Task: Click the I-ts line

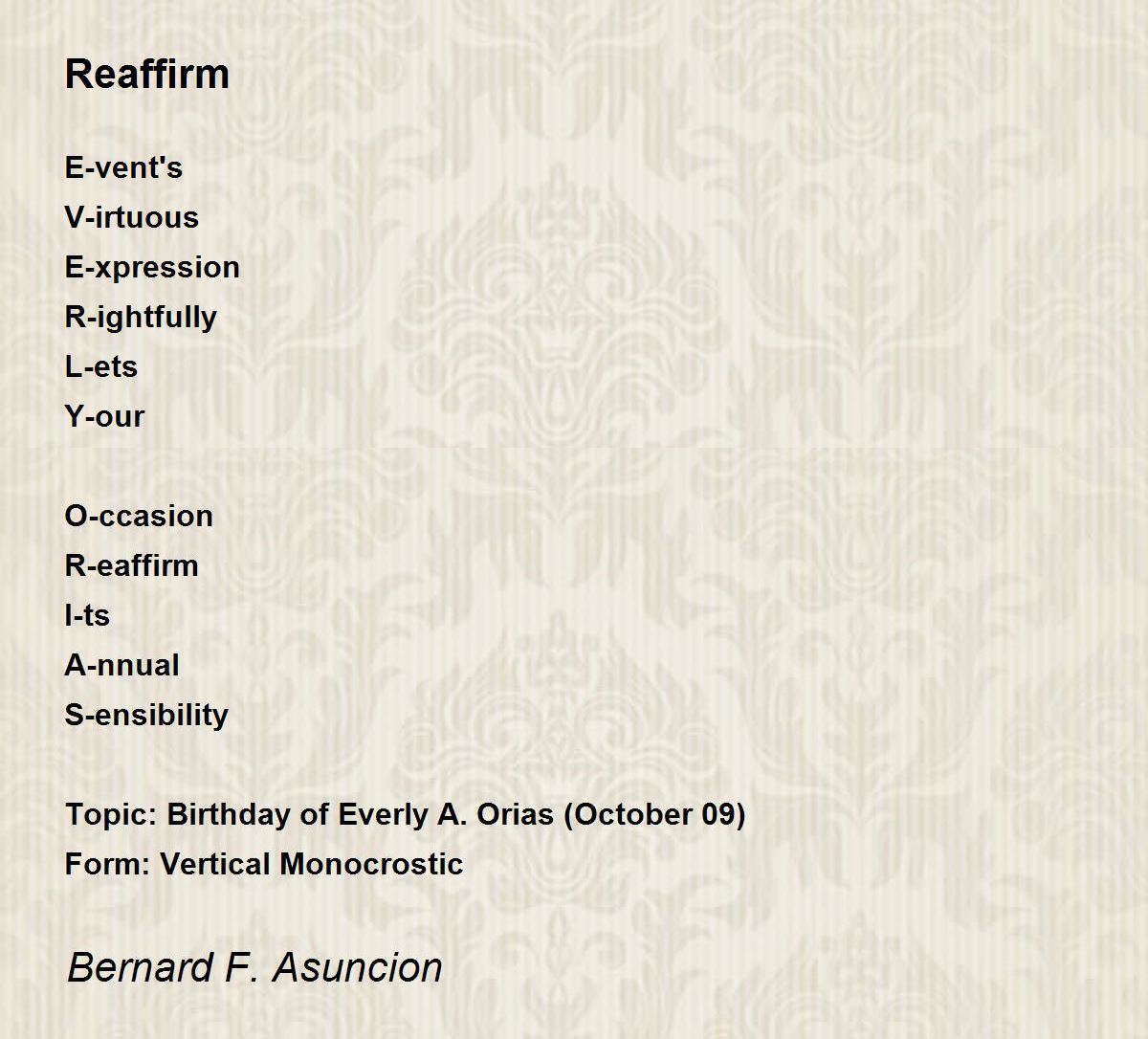Action: click(x=87, y=615)
